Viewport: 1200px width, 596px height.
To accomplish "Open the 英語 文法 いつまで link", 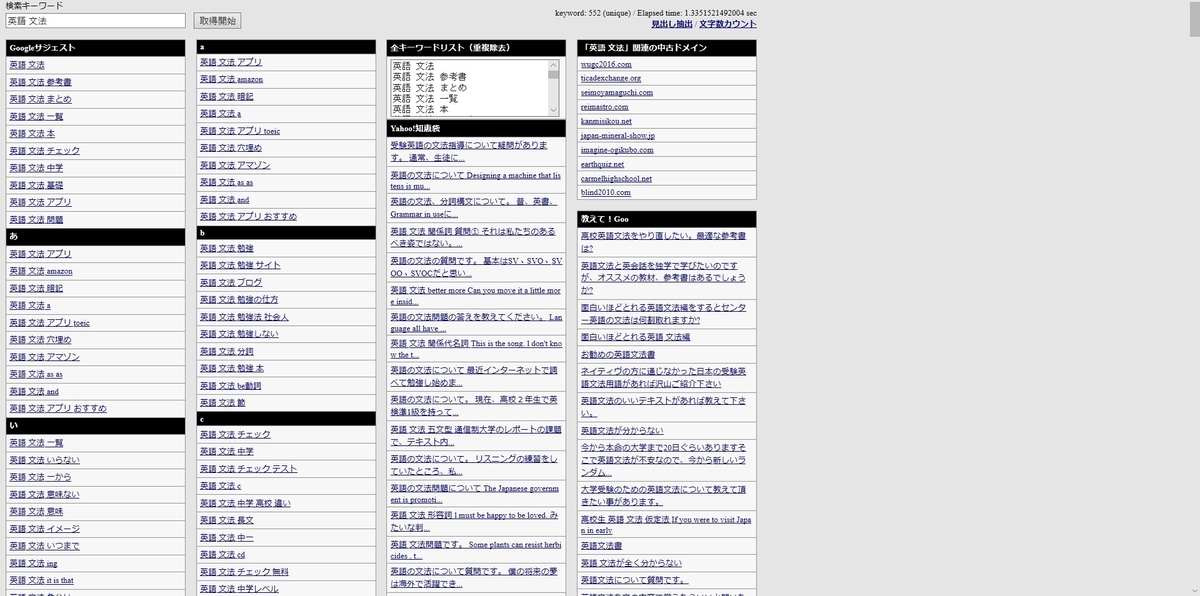I will pos(44,546).
